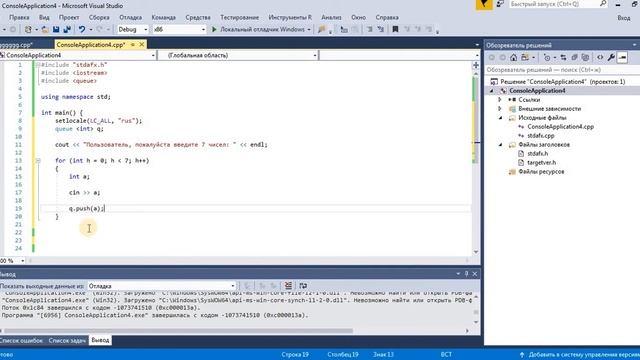The image size is (640, 360).
Task: Collapse the for-loop outlining box at line 13
Action: [x=38, y=161]
